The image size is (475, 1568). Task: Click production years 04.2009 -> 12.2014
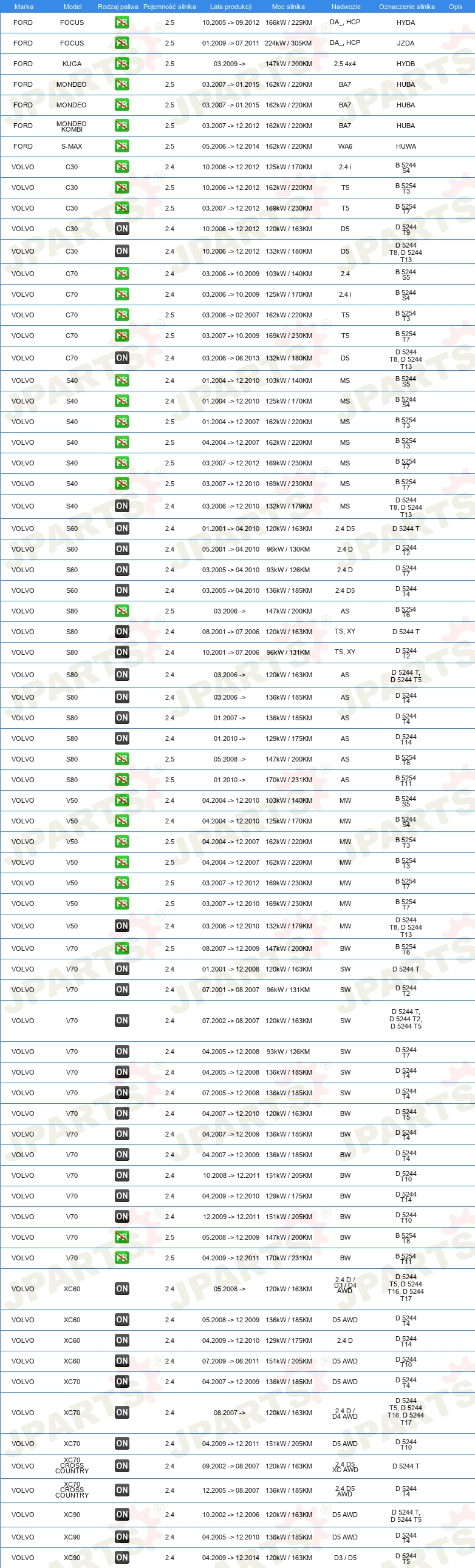[x=231, y=1558]
